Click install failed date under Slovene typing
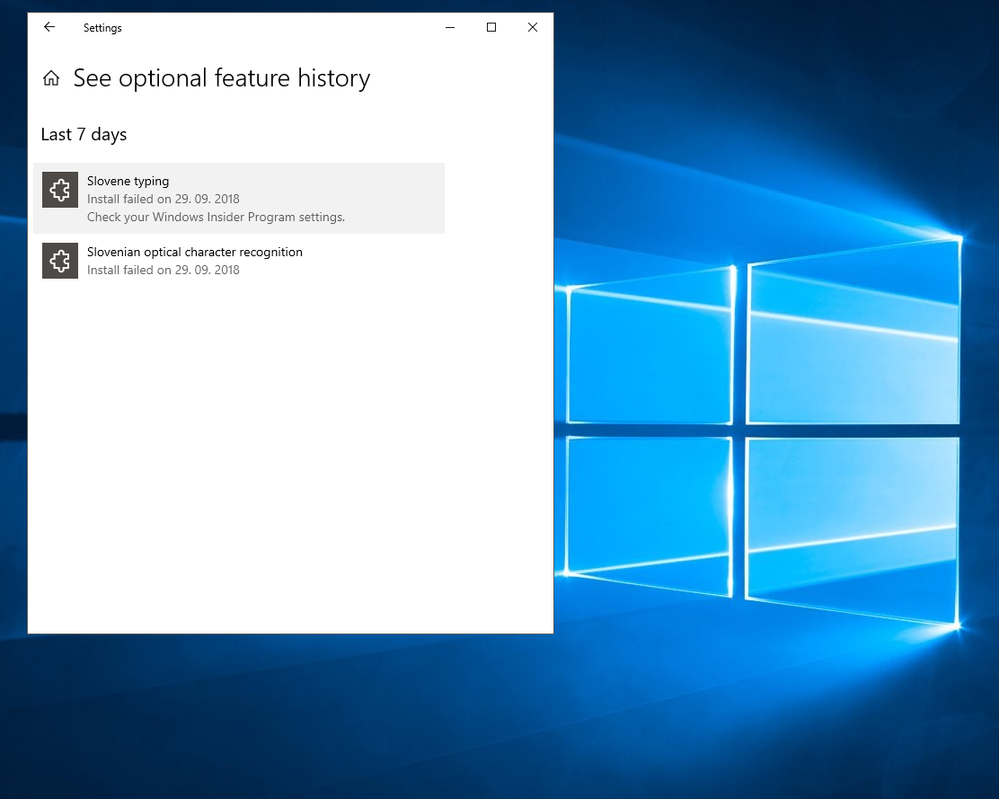The width and height of the screenshot is (999, 799). point(163,199)
